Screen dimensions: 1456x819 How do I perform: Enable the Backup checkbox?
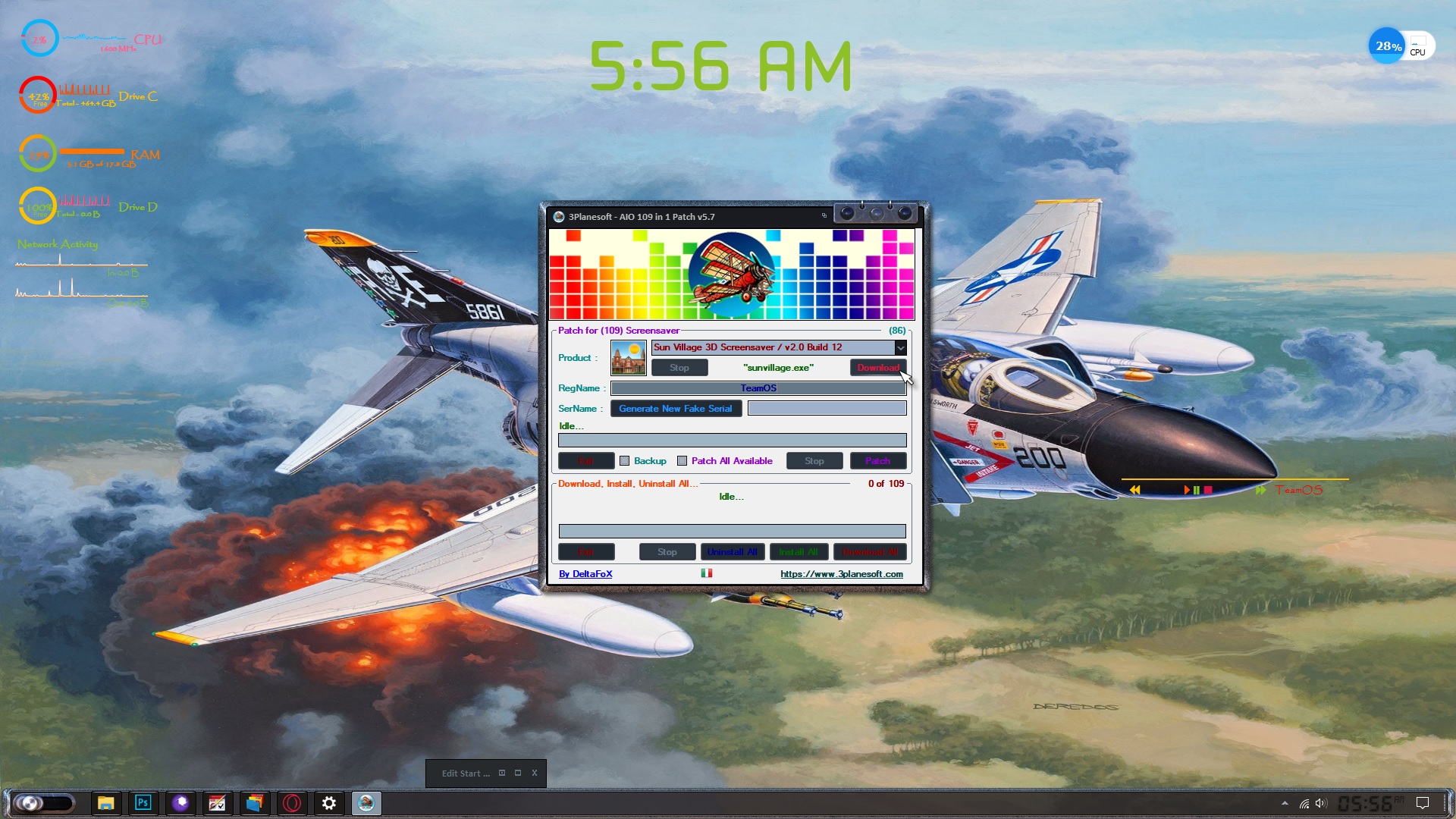pos(625,461)
